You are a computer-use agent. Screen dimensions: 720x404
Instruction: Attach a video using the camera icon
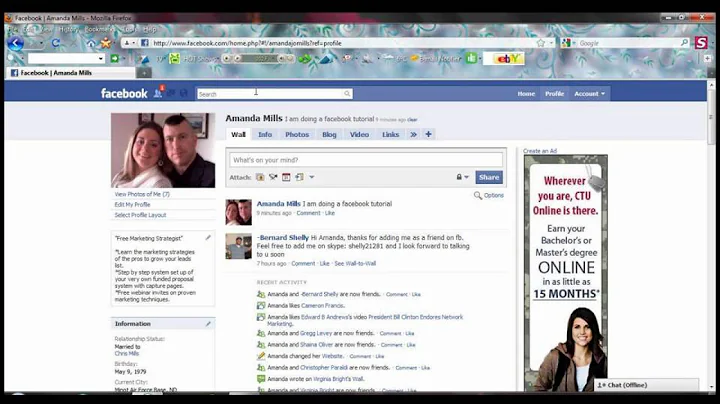(273, 177)
